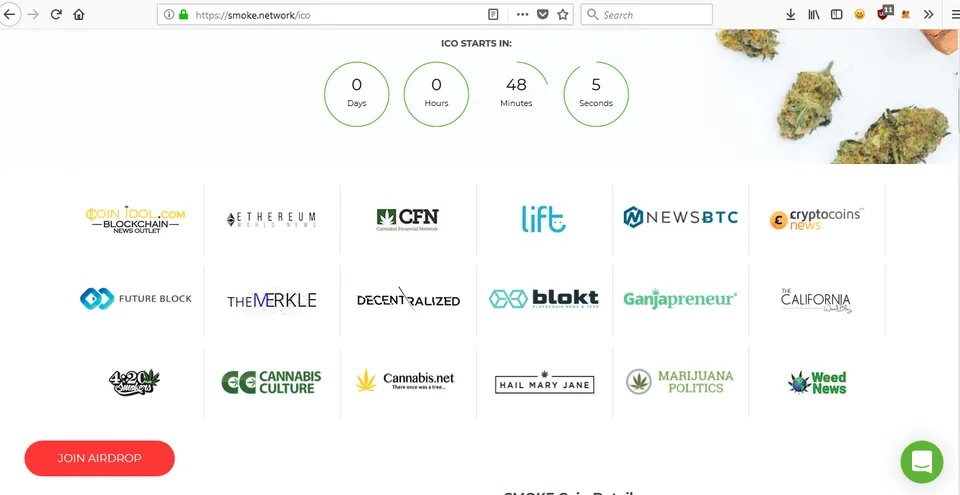
Task: Open the Cannabis.net logo
Action: [405, 380]
